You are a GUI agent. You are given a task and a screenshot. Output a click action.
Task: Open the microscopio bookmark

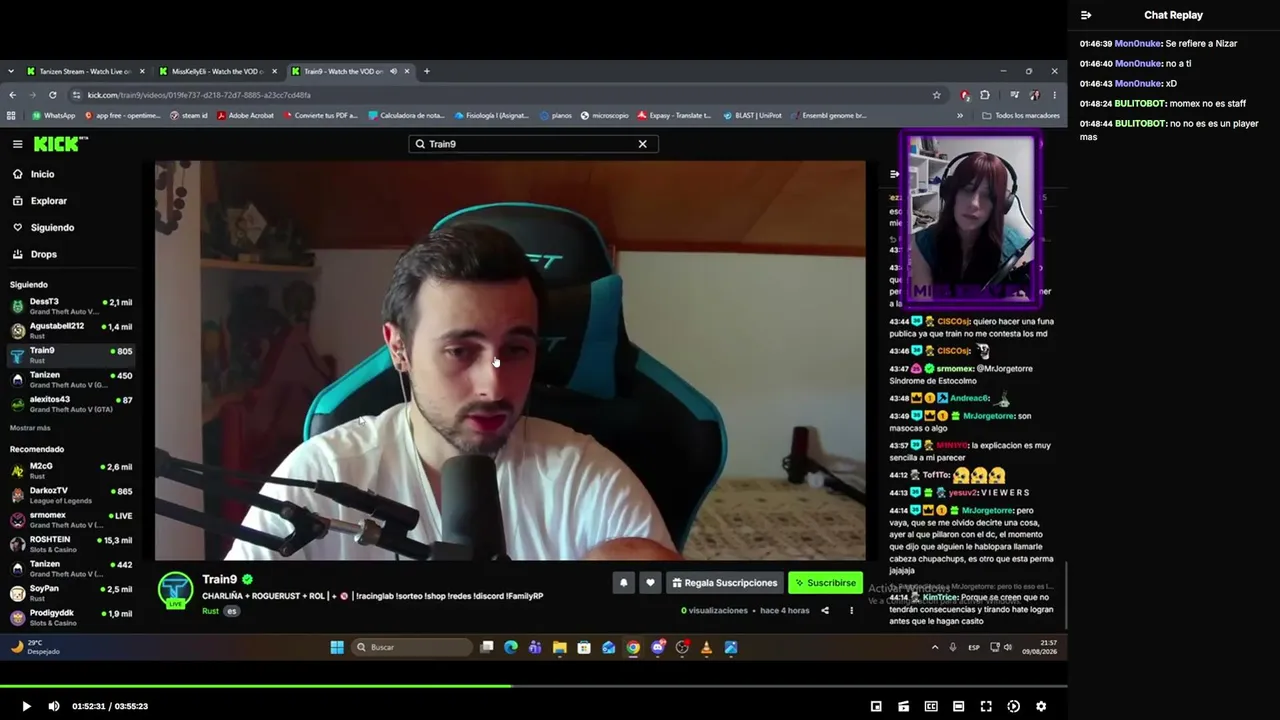click(x=604, y=115)
